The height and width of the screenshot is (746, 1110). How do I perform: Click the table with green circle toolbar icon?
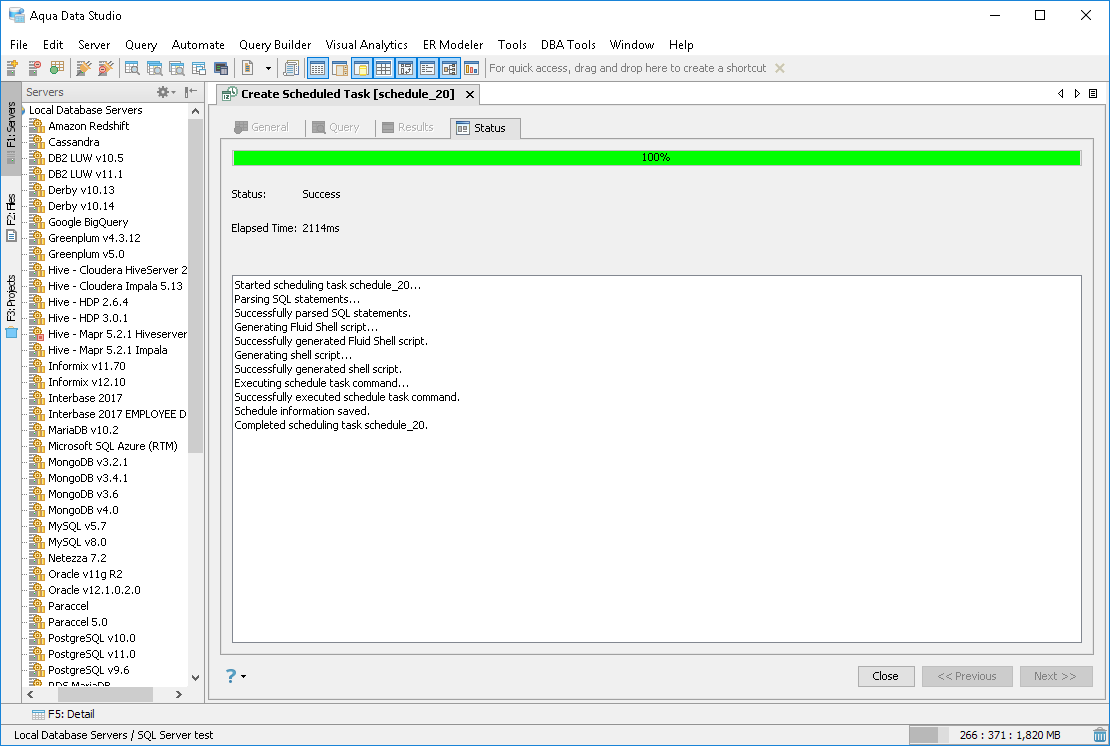click(57, 68)
